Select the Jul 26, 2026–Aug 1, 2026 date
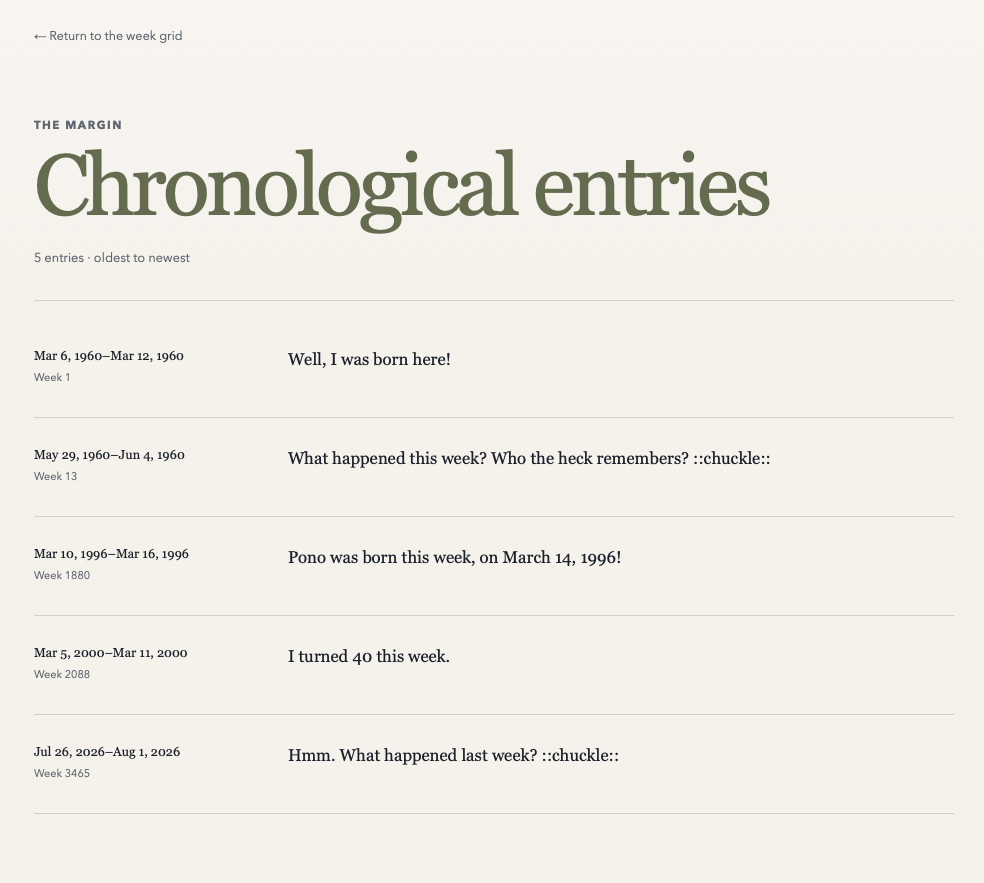 pyautogui.click(x=107, y=752)
